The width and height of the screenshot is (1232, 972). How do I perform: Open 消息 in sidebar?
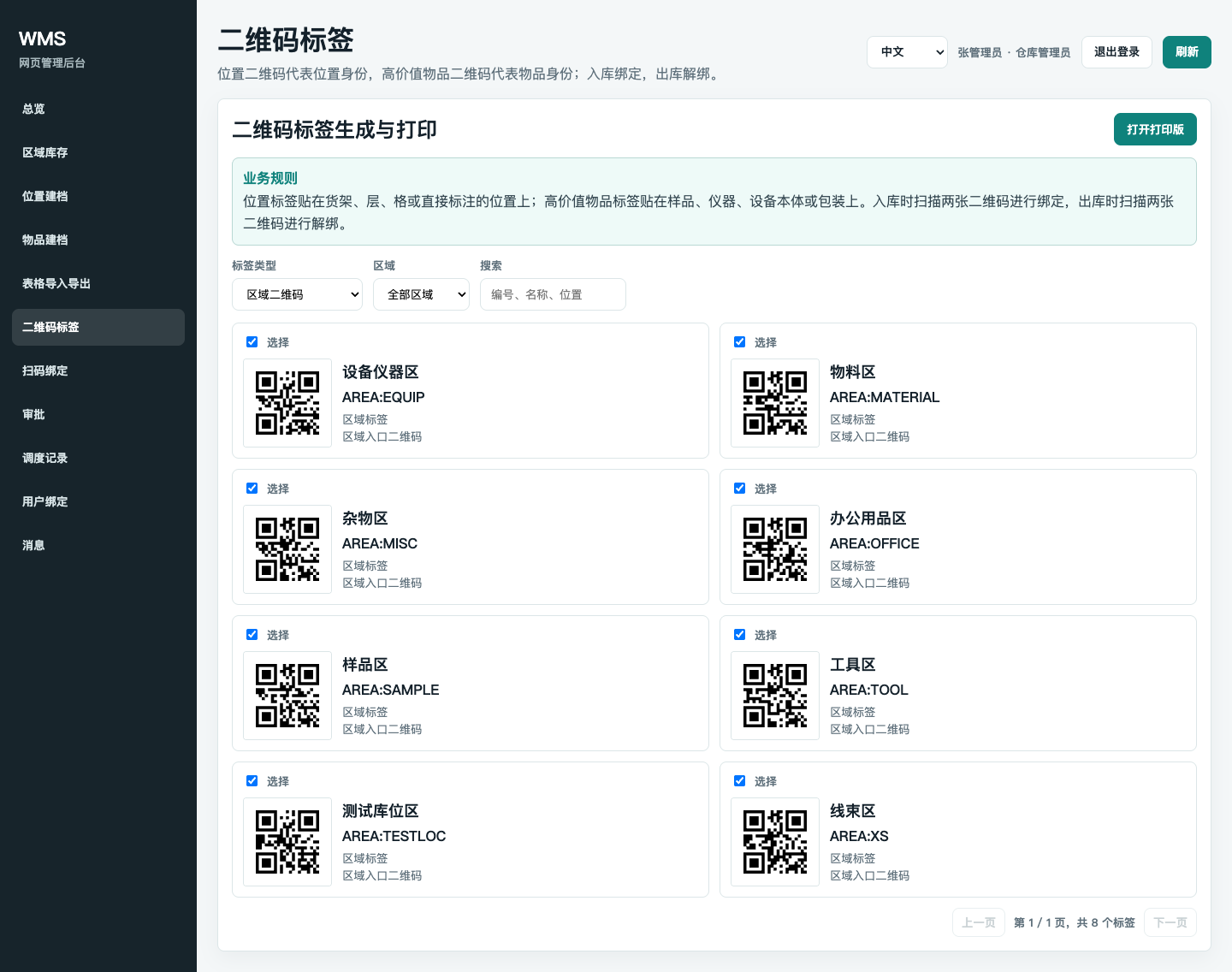tap(98, 545)
